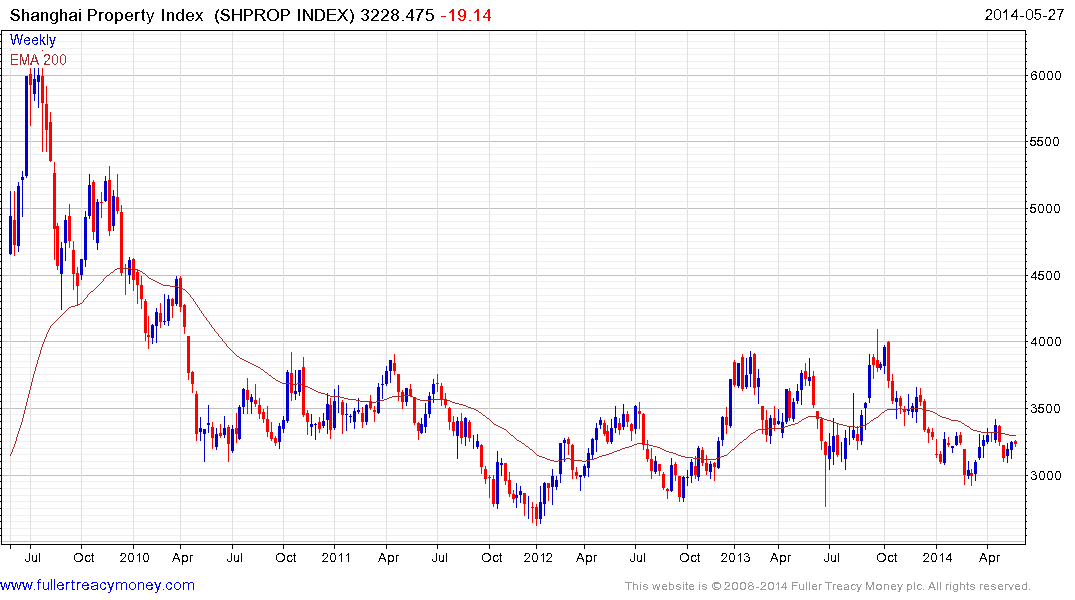The width and height of the screenshot is (1075, 600).
Task: Click the 2014-05-27 date stamp
Action: click(x=1024, y=15)
